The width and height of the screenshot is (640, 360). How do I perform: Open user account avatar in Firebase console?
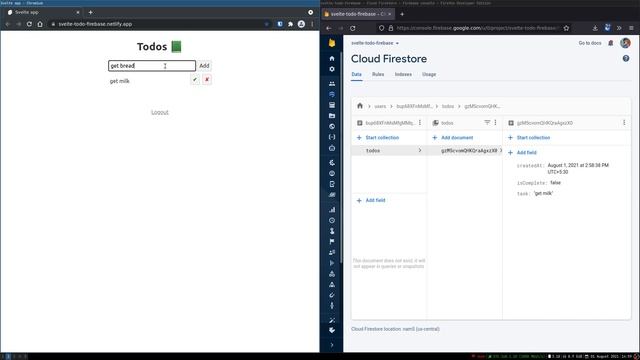click(625, 43)
